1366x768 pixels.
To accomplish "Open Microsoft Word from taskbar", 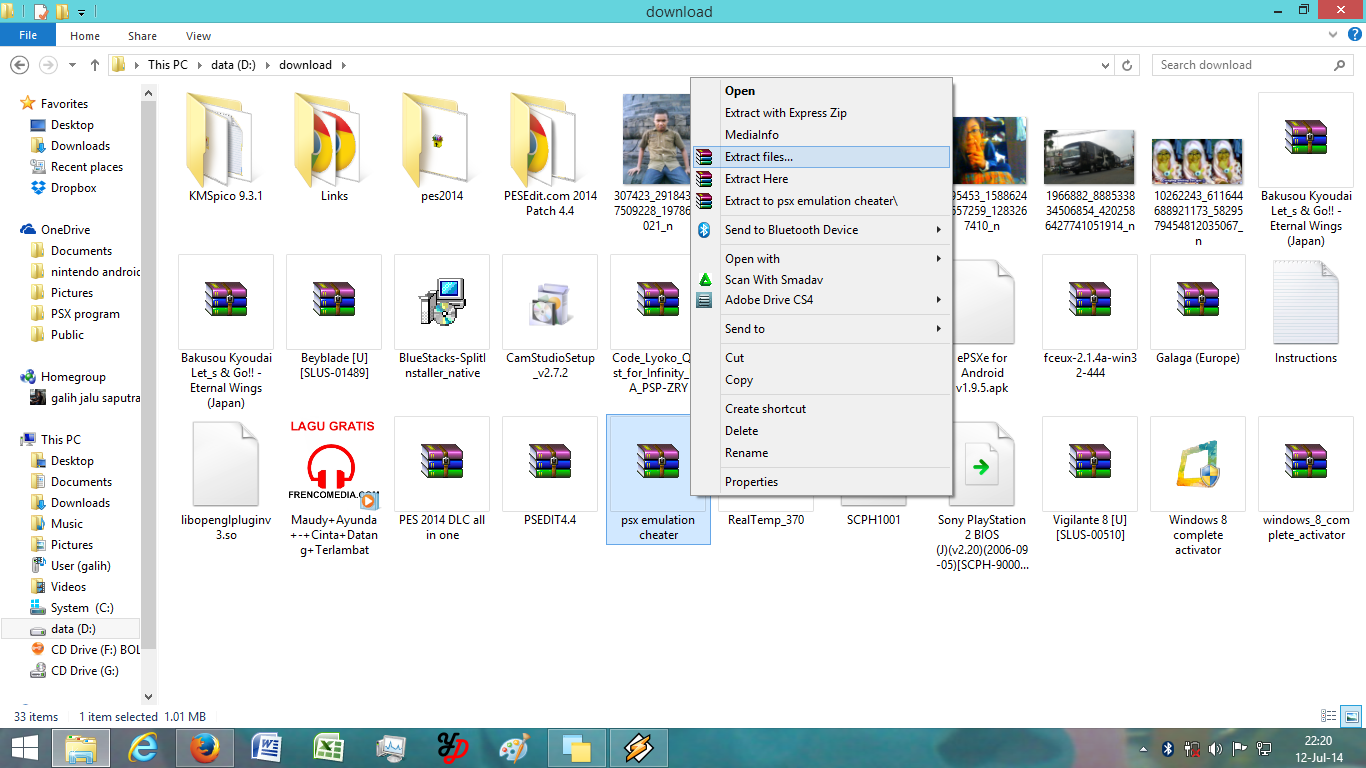I will (267, 748).
